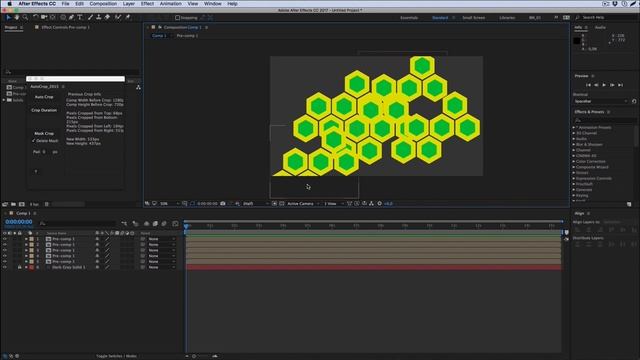This screenshot has width=640, height=360.
Task: Open the Active Camera view dropdown
Action: (x=303, y=203)
